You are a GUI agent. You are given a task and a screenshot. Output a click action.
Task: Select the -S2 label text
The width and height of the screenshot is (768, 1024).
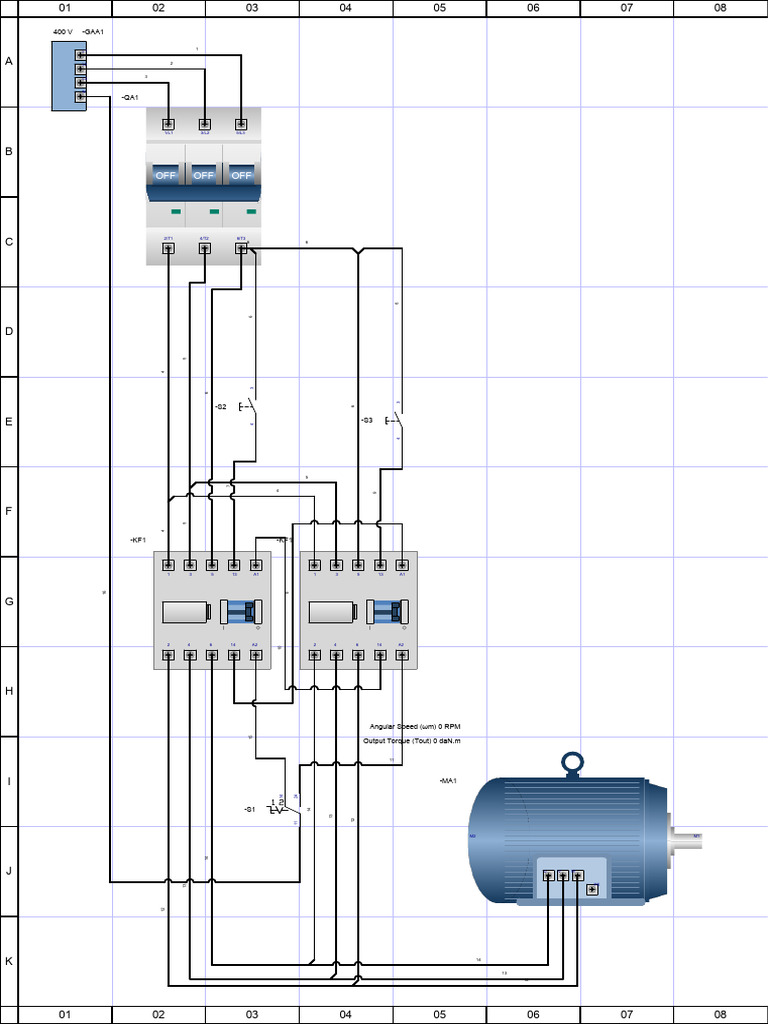click(221, 406)
